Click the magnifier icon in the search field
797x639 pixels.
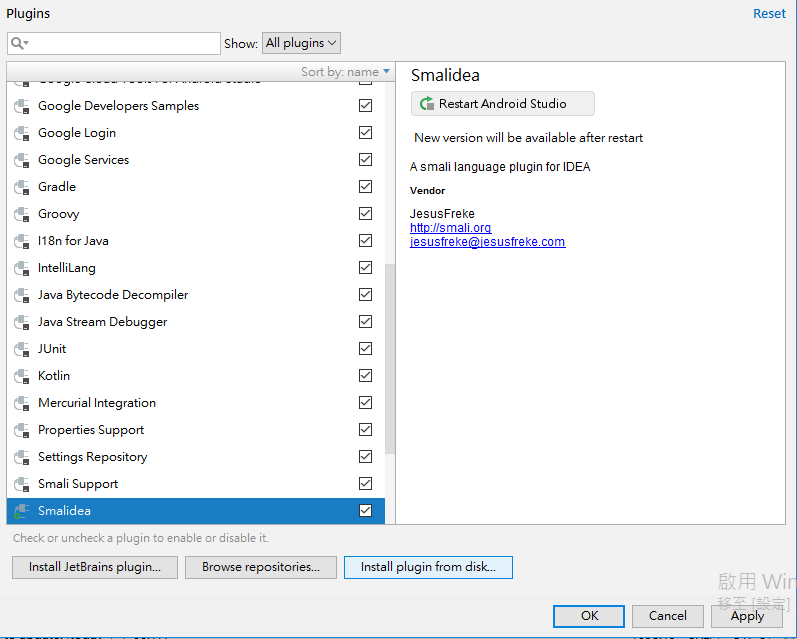pos(19,43)
